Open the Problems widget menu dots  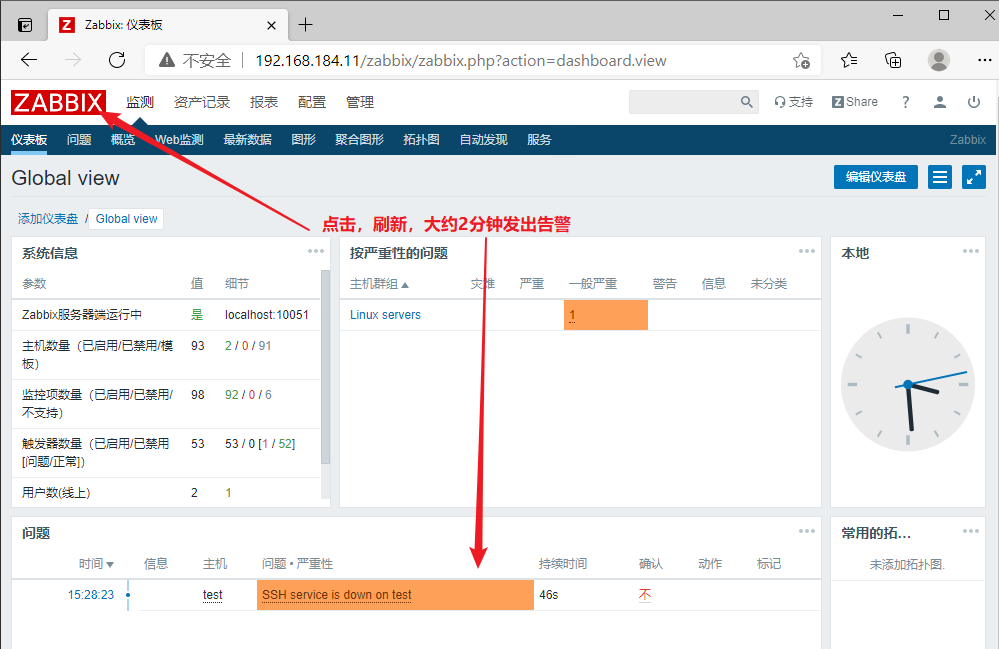click(807, 531)
